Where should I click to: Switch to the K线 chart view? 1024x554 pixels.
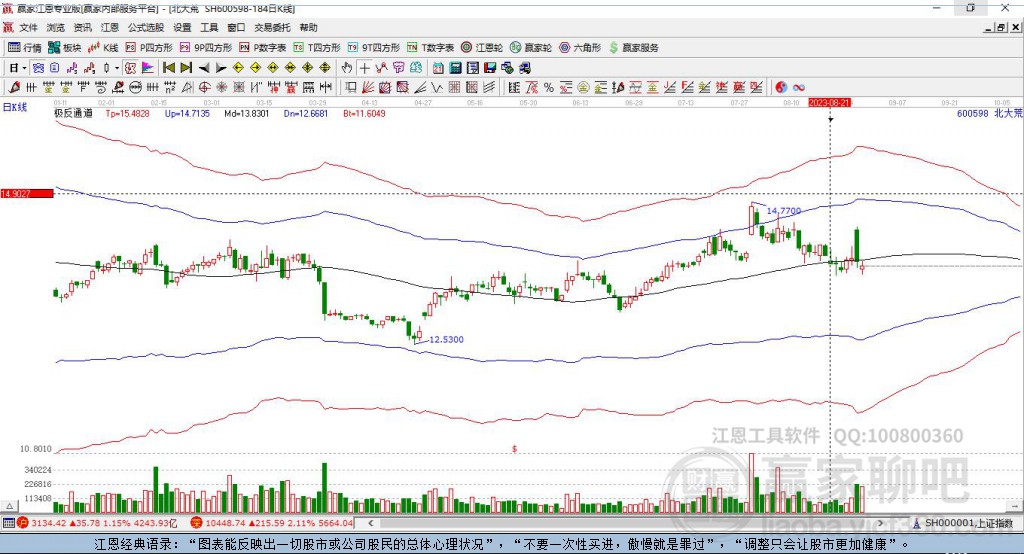coord(103,48)
